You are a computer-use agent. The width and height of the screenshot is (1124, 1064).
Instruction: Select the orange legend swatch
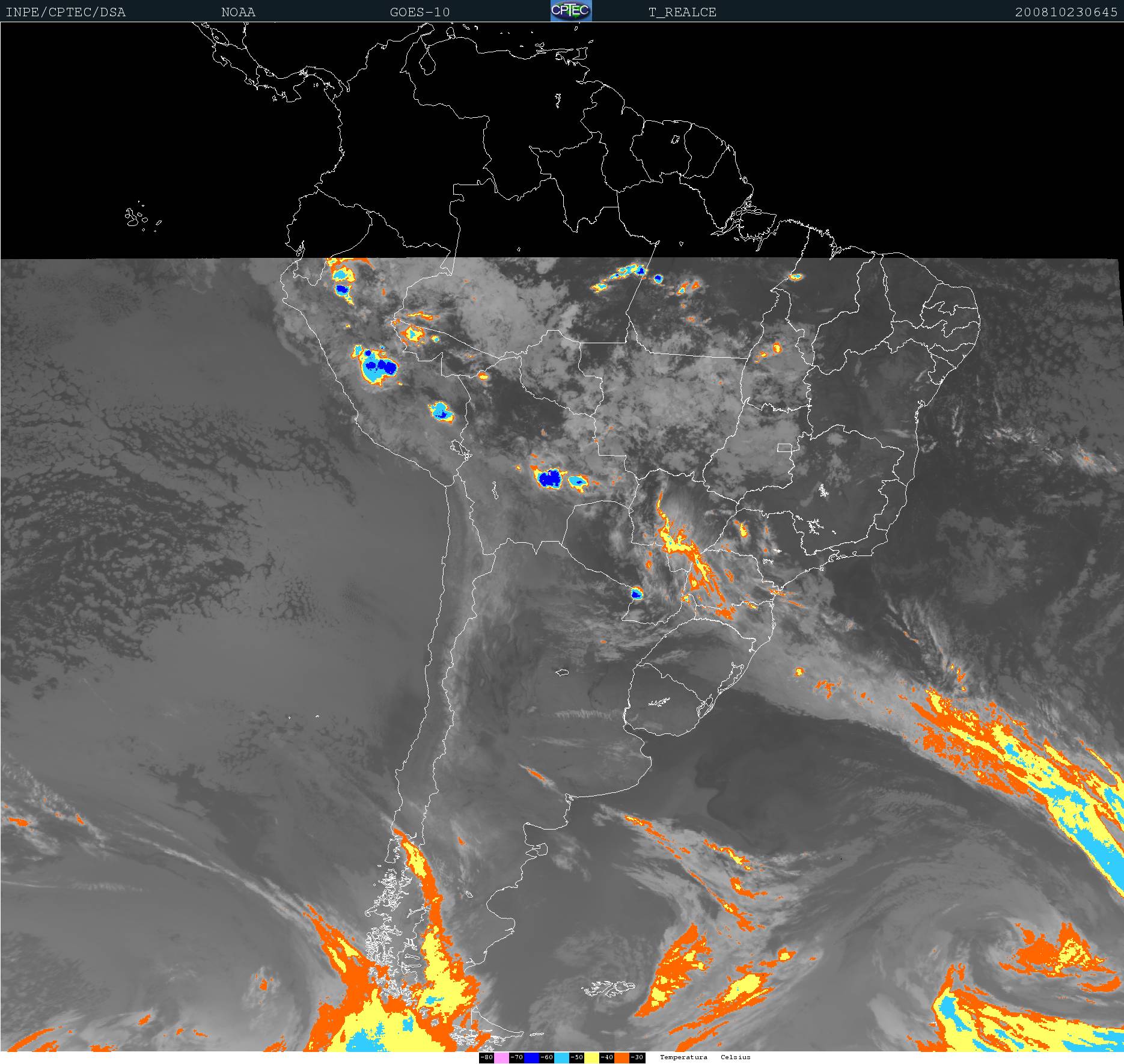click(x=622, y=1057)
